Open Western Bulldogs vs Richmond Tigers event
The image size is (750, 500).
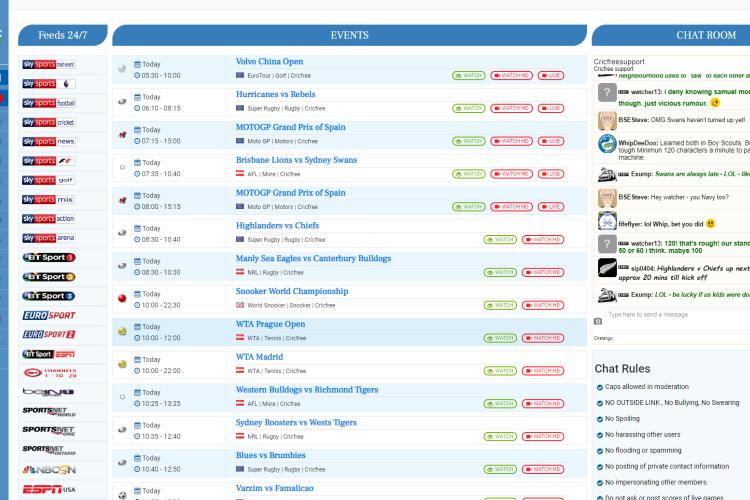[307, 389]
